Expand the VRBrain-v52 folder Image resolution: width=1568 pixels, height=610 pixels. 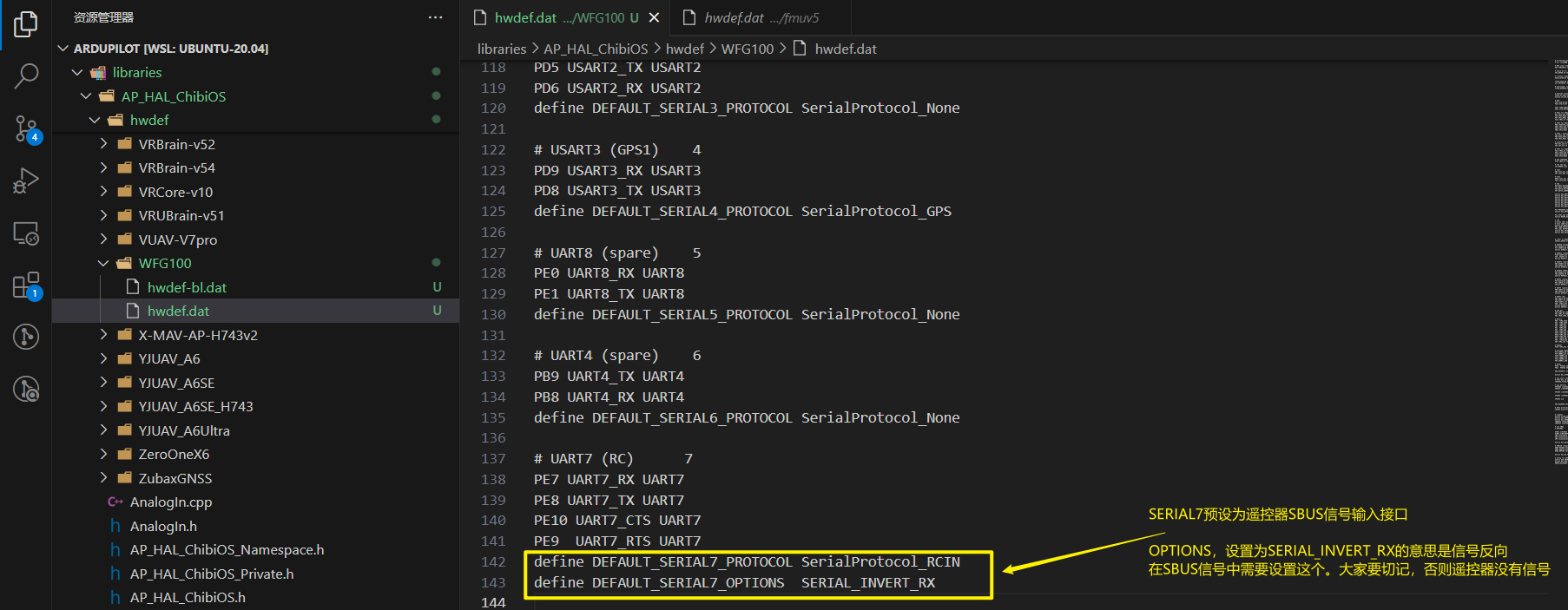pos(103,144)
